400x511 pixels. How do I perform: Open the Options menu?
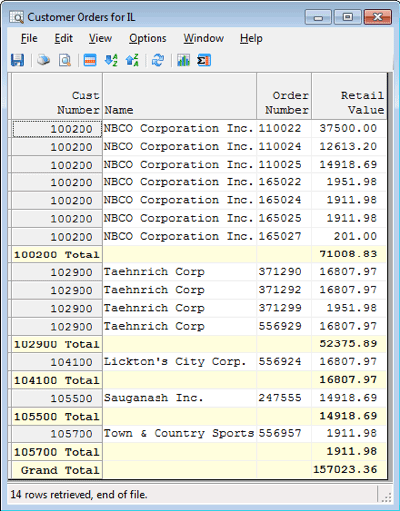148,38
